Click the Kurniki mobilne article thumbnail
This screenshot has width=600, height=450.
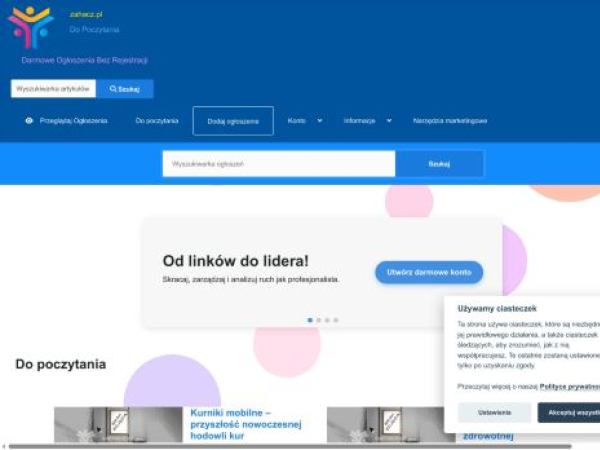pos(118,425)
